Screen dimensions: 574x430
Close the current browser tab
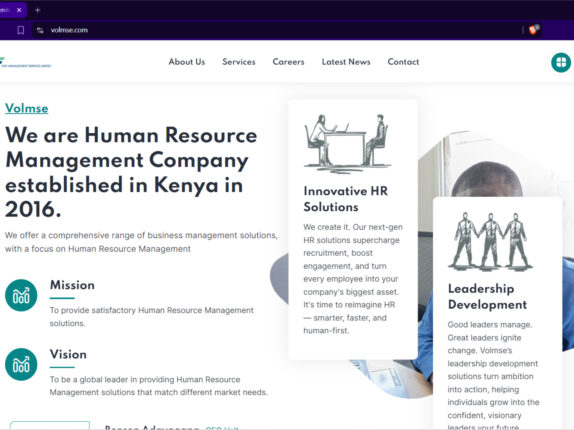19,10
